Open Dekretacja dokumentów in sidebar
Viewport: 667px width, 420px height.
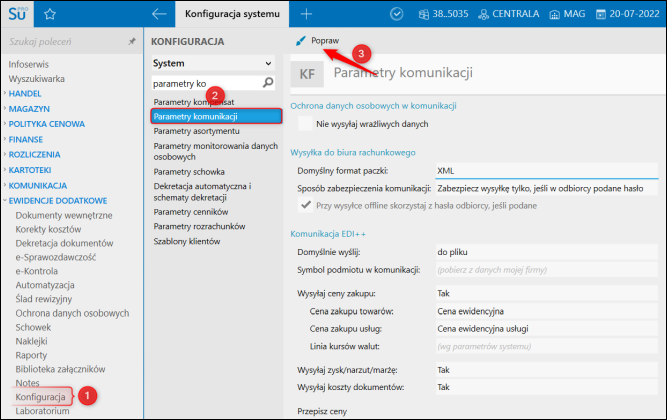(64, 243)
